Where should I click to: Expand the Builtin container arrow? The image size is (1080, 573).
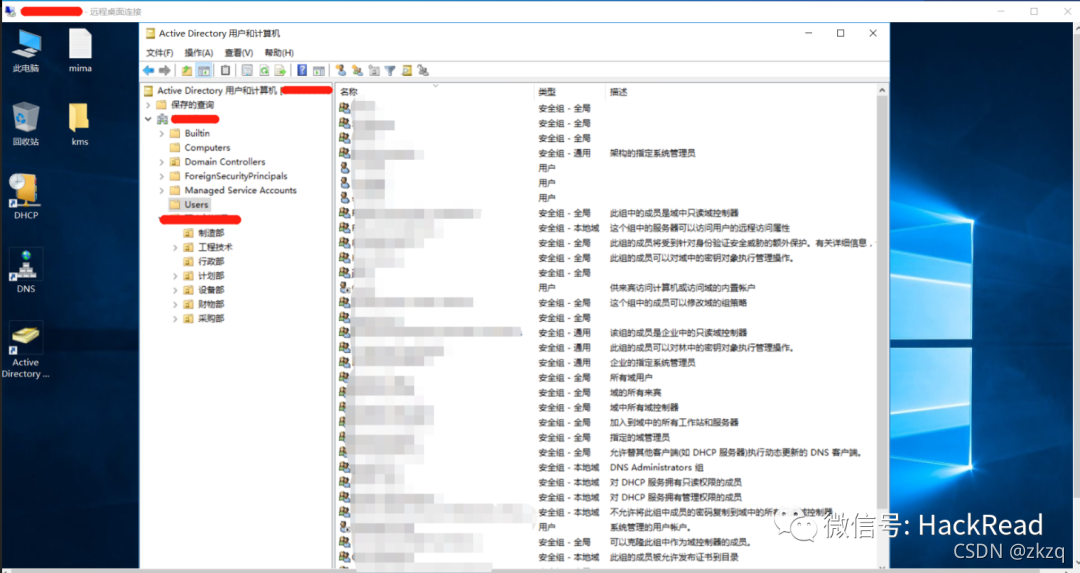pos(162,134)
